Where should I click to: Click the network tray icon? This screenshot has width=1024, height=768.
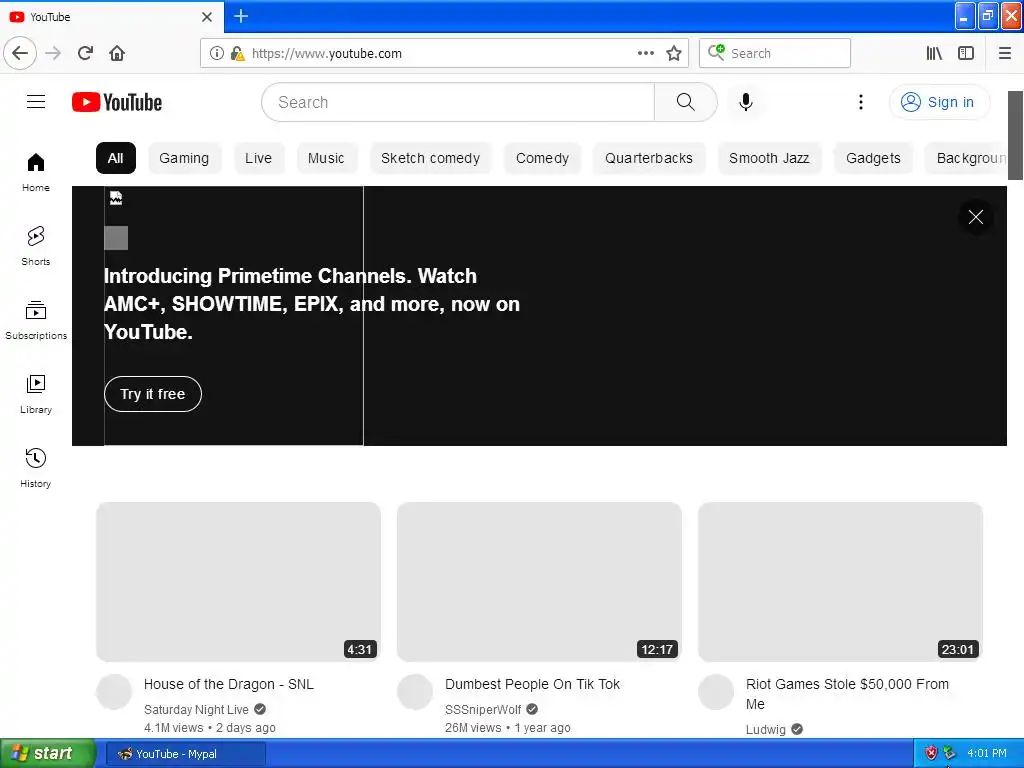pyautogui.click(x=950, y=753)
